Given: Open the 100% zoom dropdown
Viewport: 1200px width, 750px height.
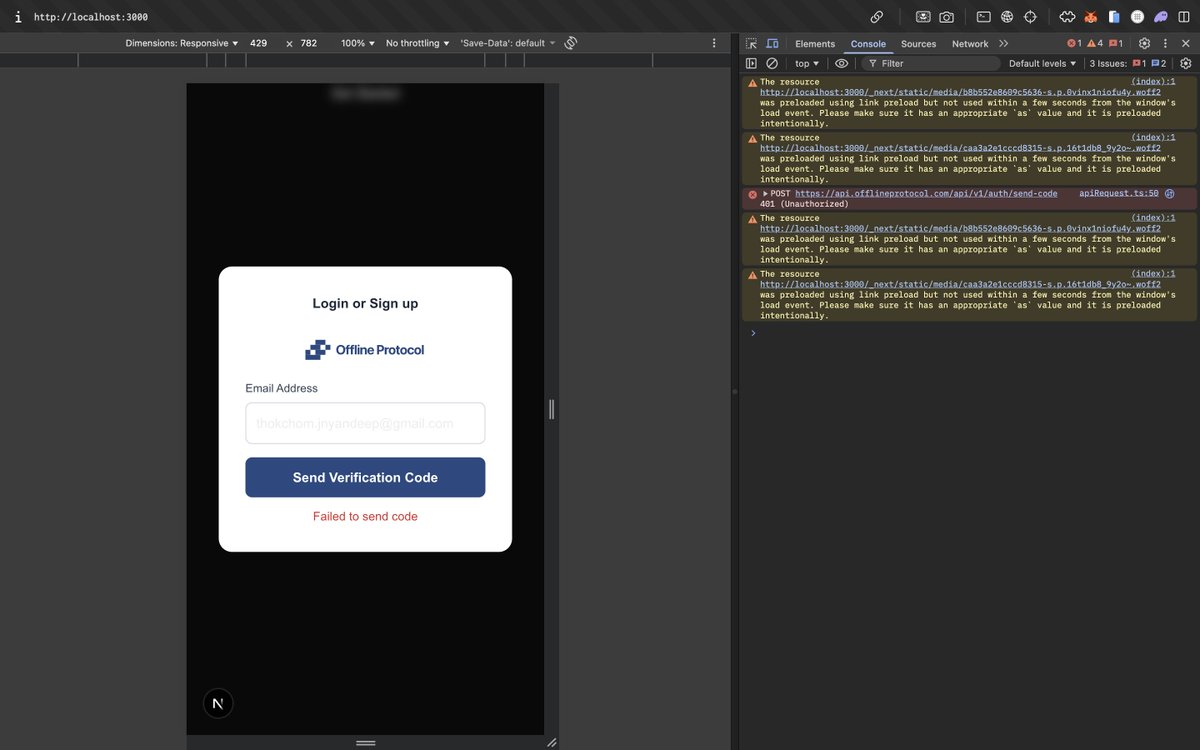Looking at the screenshot, I should click(x=358, y=43).
